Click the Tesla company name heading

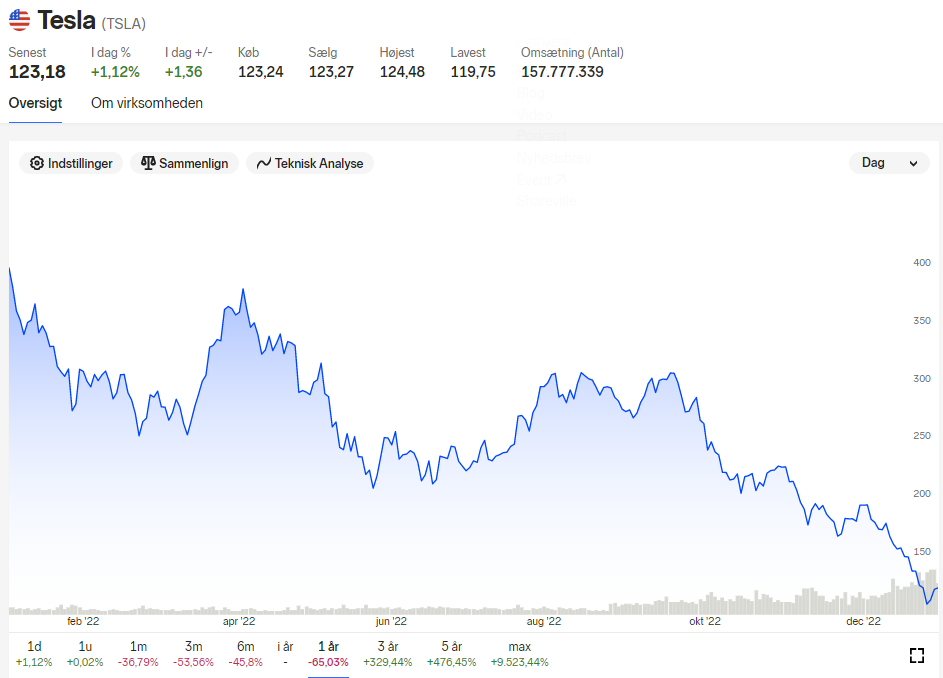tap(66, 20)
